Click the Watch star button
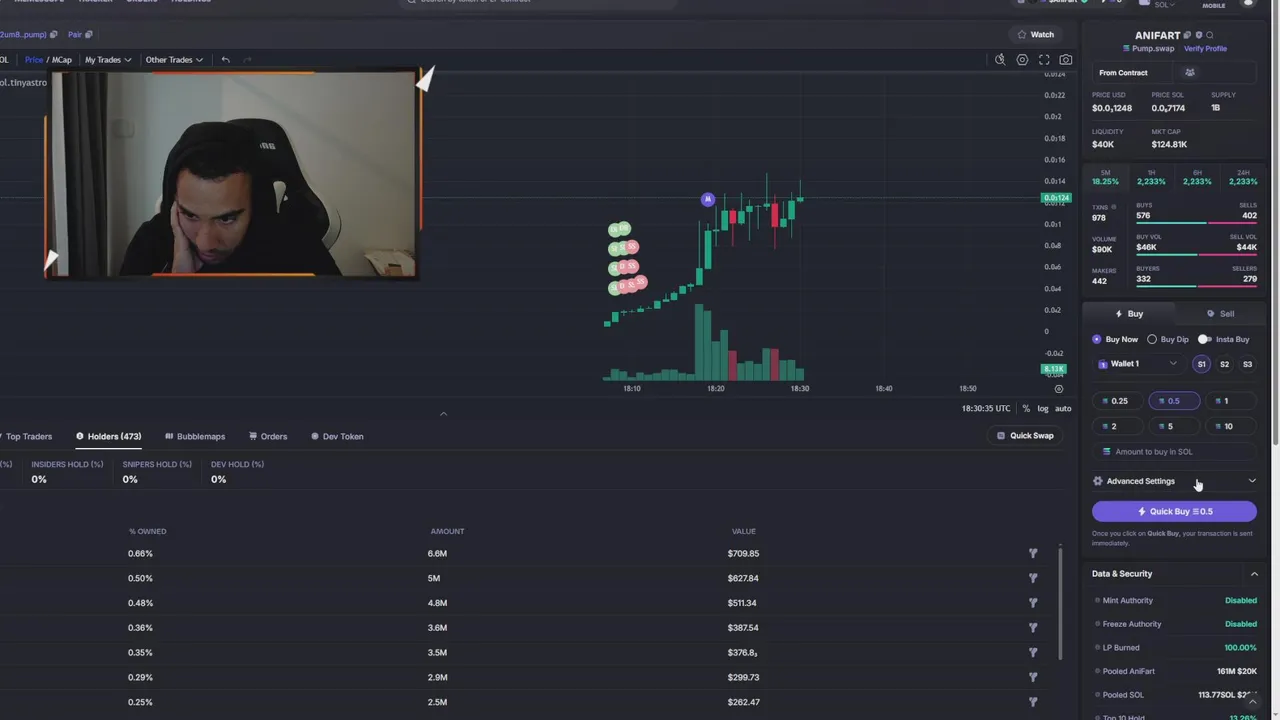The image size is (1280, 720). pos(1036,34)
